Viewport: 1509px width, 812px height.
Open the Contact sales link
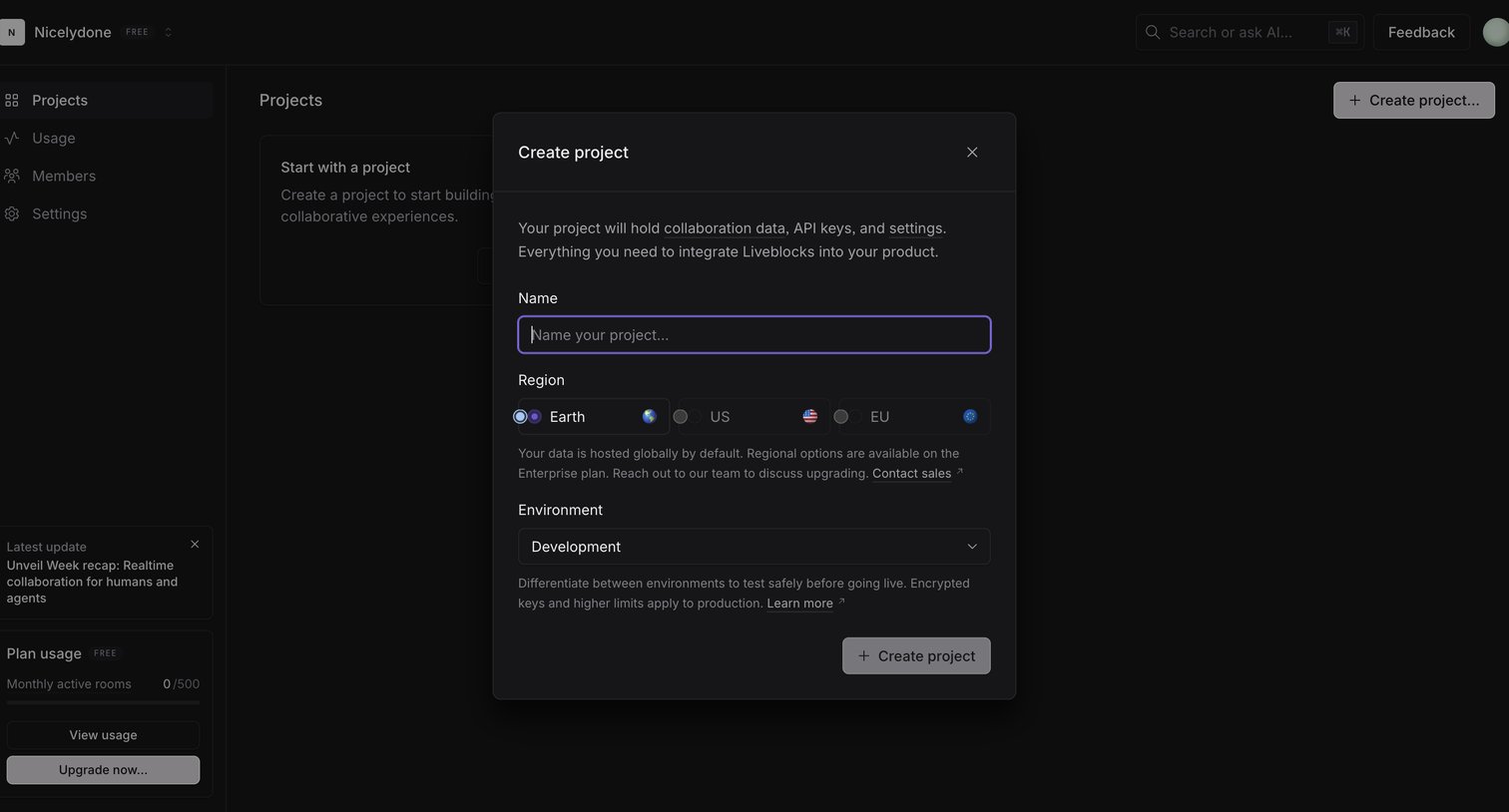911,474
